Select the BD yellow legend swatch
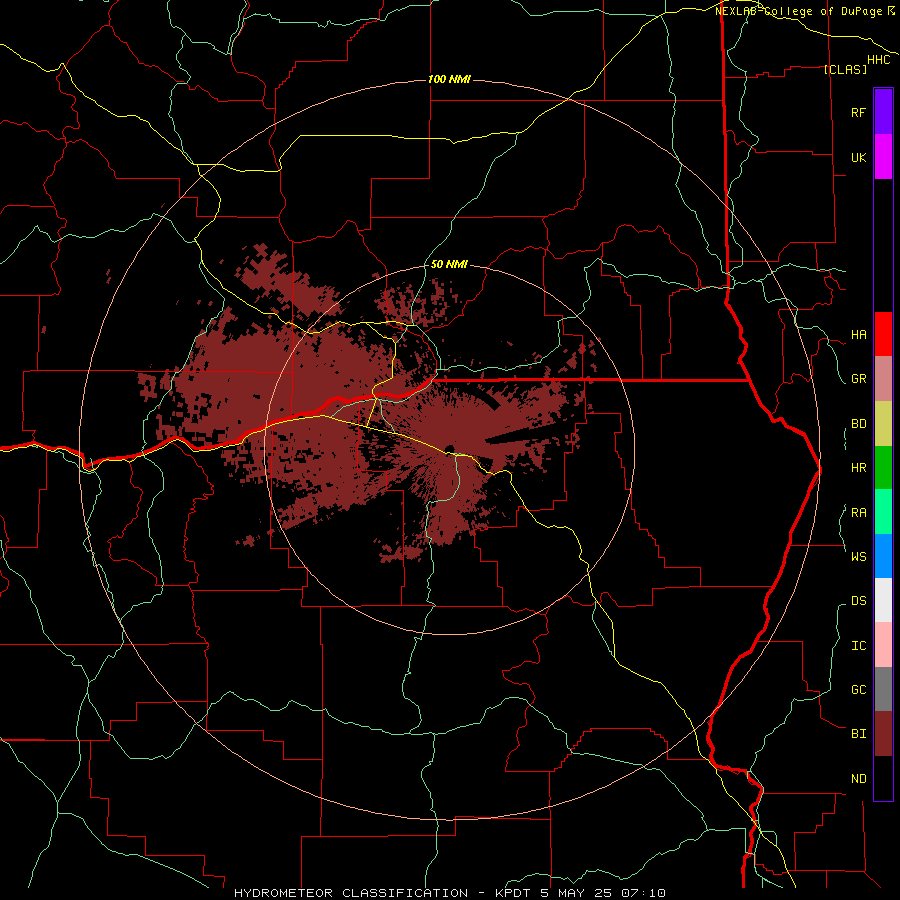 tap(883, 424)
